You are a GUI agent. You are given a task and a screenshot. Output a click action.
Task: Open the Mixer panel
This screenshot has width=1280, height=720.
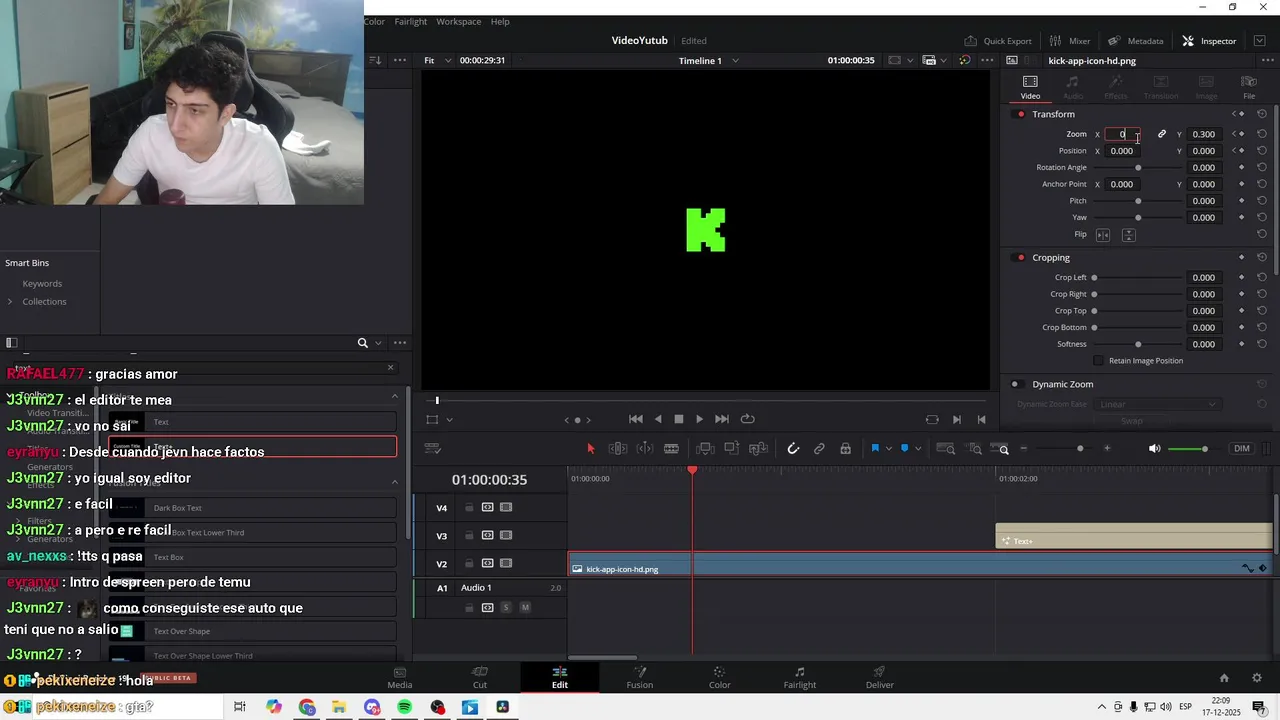click(x=1070, y=41)
